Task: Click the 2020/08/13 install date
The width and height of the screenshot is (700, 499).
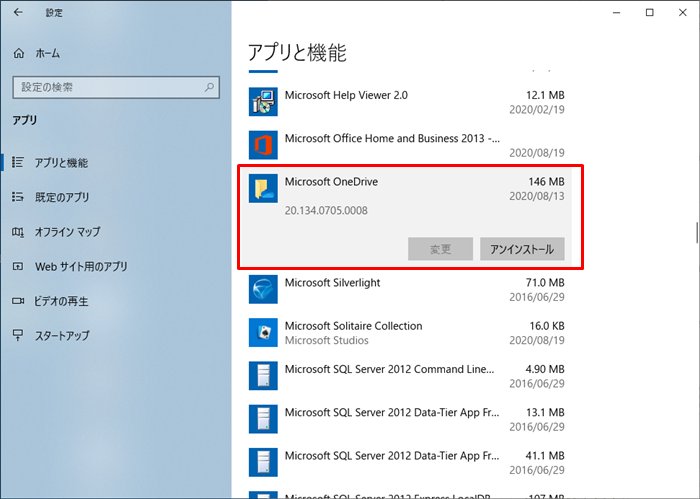Action: [537, 196]
